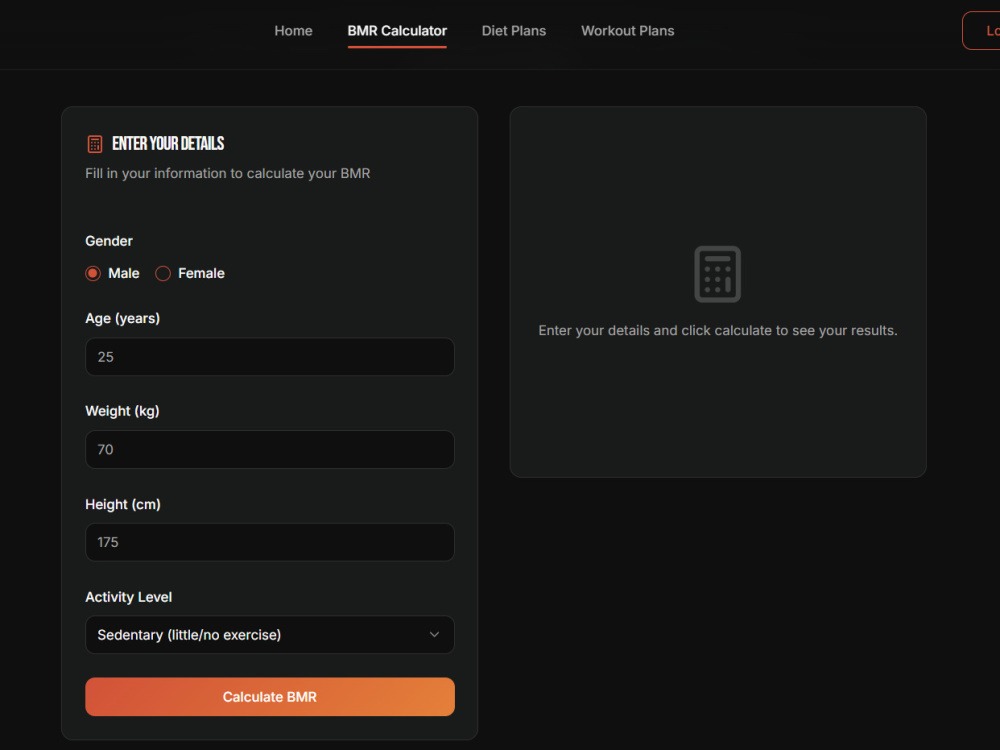
Task: Focus the Height (cm) input field
Action: tap(270, 542)
